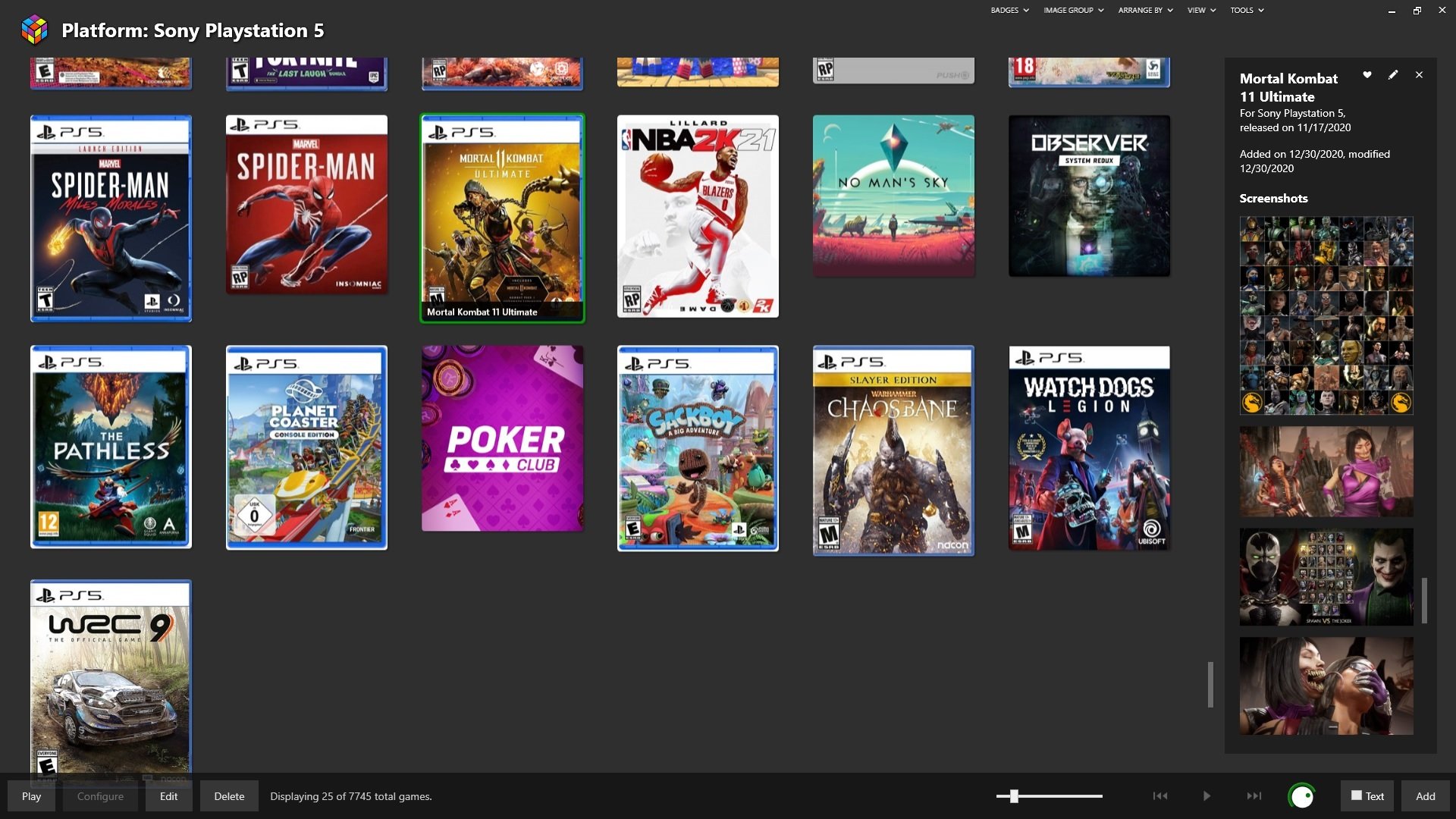
Task: Select the Poker Club cover
Action: tap(502, 438)
